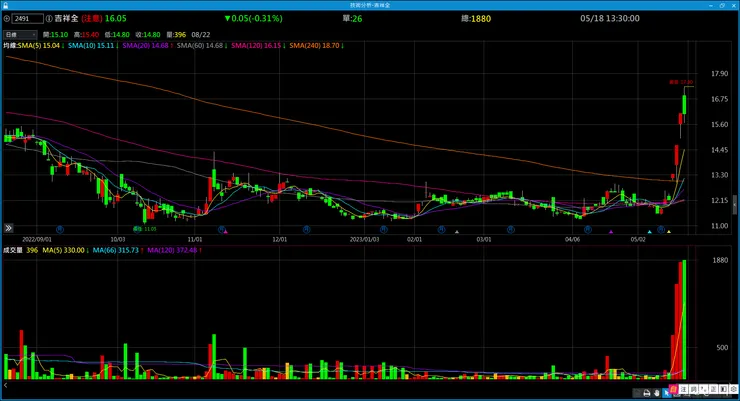Viewport: 740px width, 401px height.
Task: Click the MA(120) 372.48 volume label
Action: pyautogui.click(x=174, y=251)
